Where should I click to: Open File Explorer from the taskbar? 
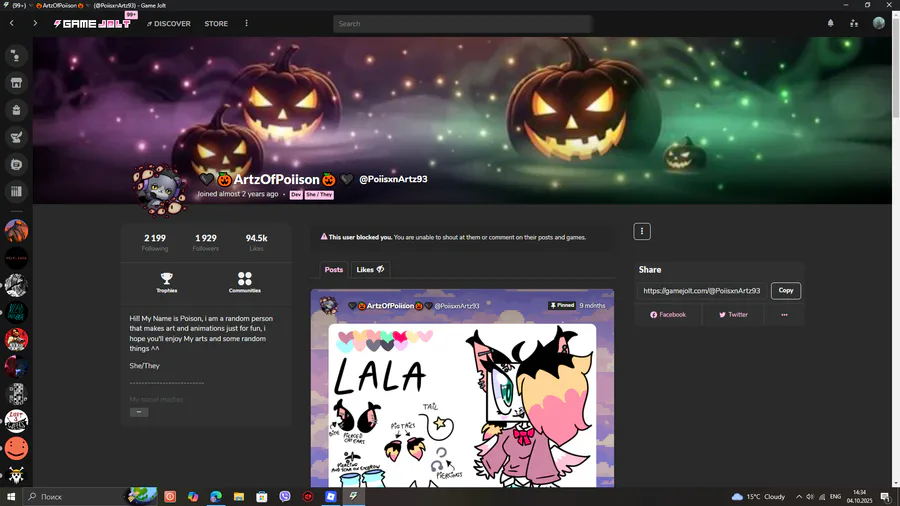(239, 496)
